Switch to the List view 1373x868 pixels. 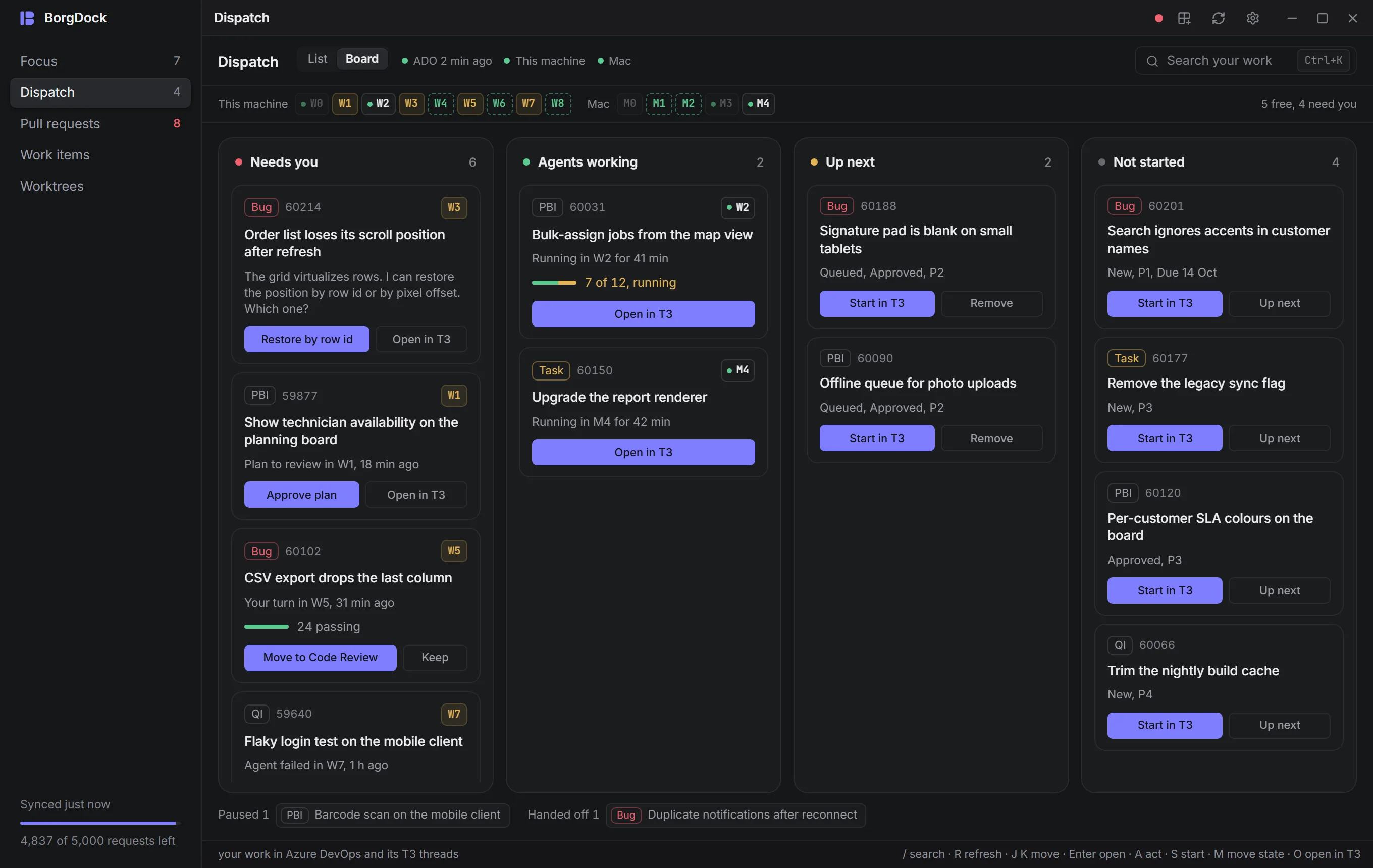318,59
